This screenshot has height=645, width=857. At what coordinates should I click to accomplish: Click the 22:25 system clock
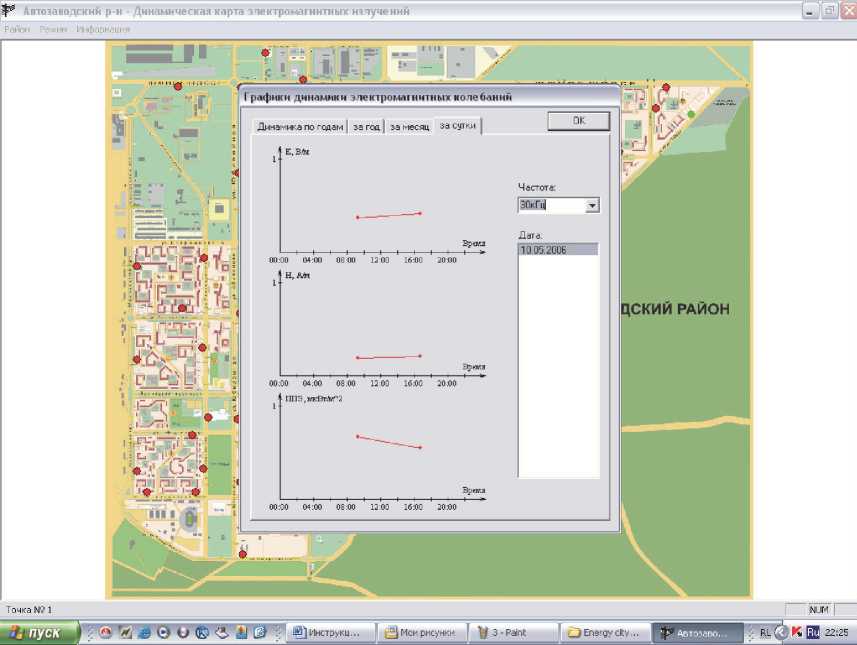click(836, 633)
